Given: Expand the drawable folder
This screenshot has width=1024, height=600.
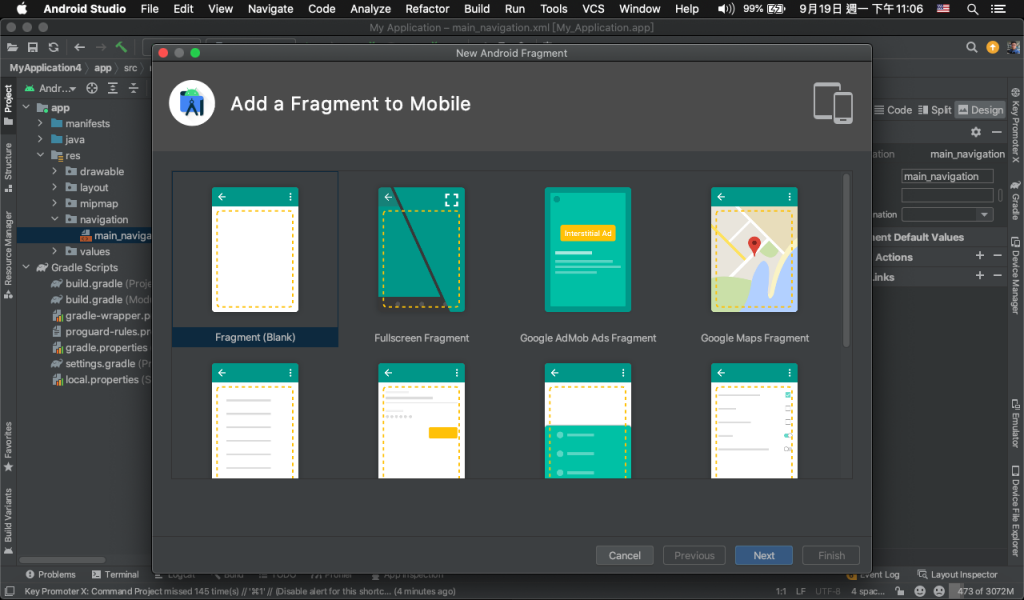Looking at the screenshot, I should [x=55, y=171].
